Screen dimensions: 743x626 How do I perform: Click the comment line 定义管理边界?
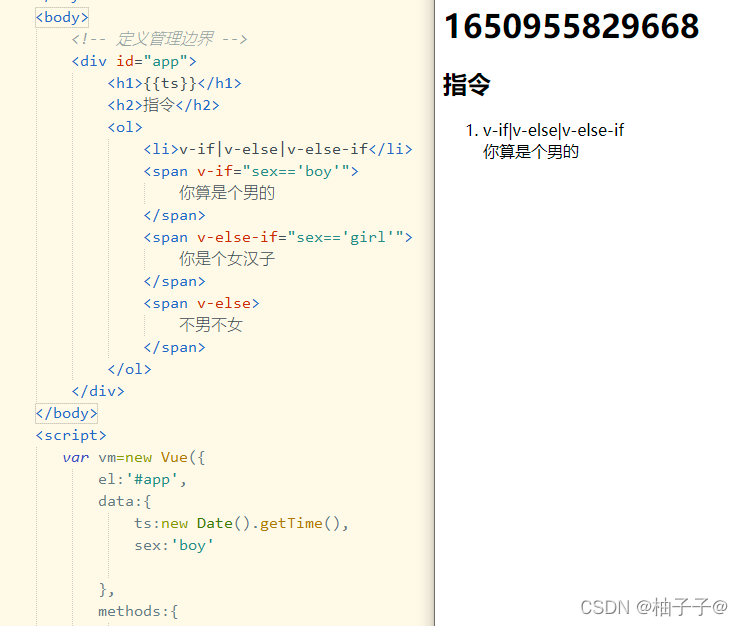coord(159,39)
